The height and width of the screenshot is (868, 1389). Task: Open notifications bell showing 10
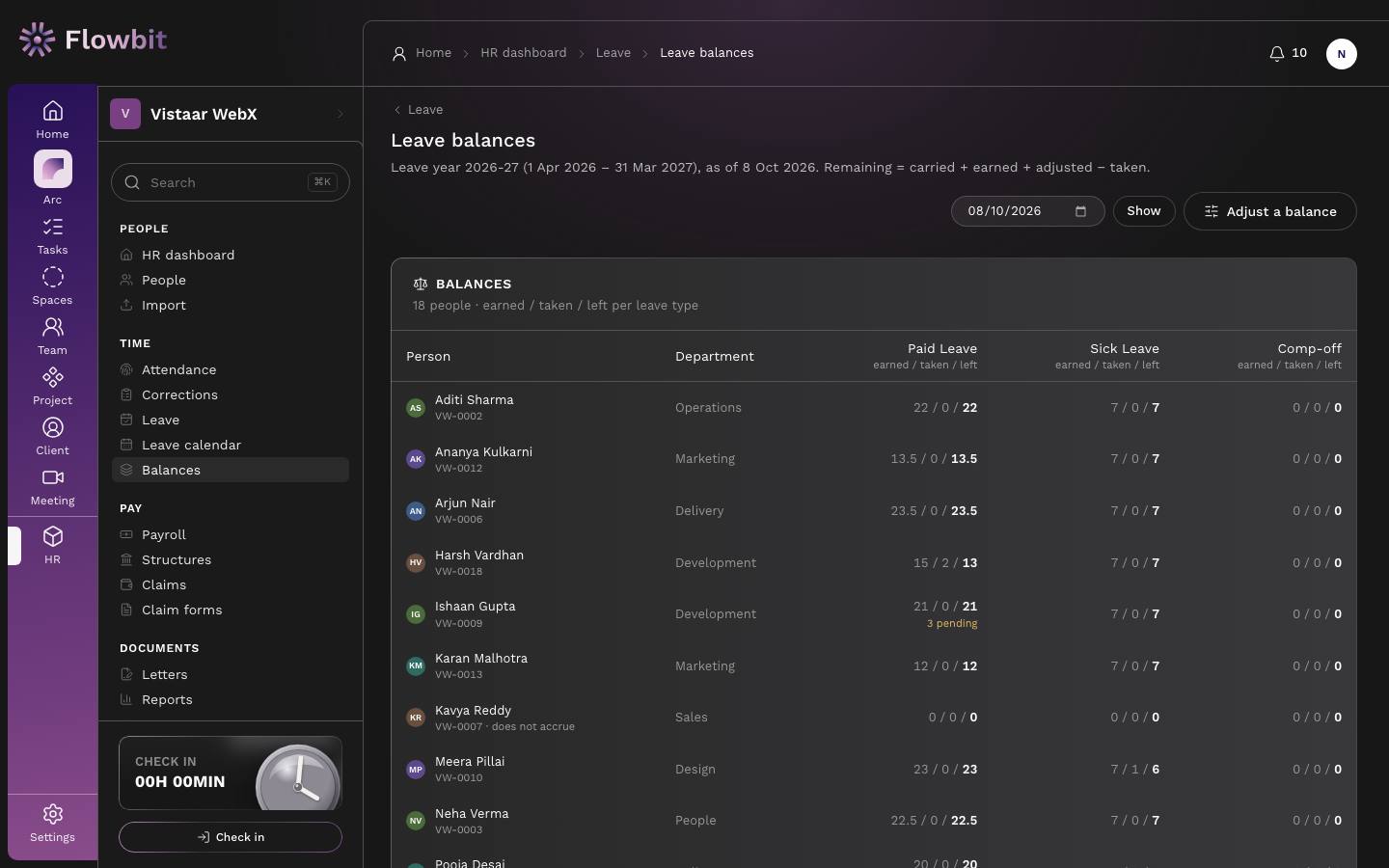tap(1288, 53)
